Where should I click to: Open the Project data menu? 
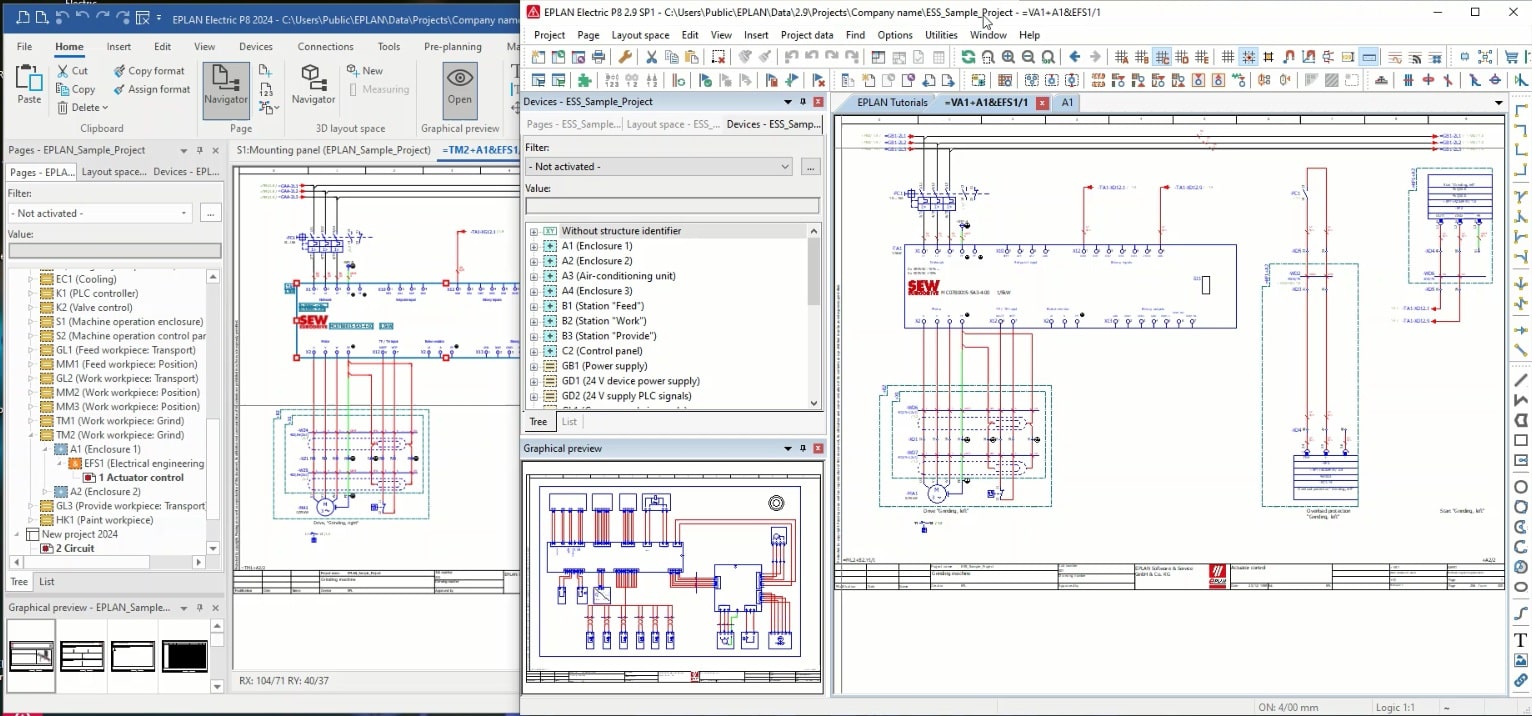(806, 35)
